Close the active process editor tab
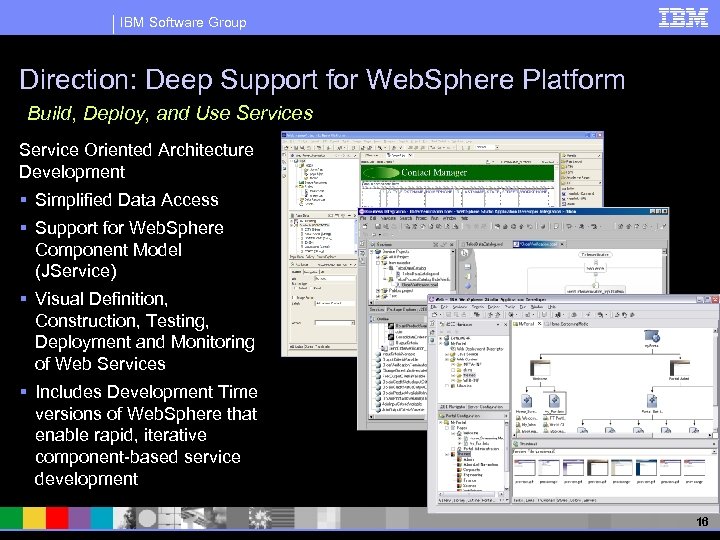 [562, 244]
